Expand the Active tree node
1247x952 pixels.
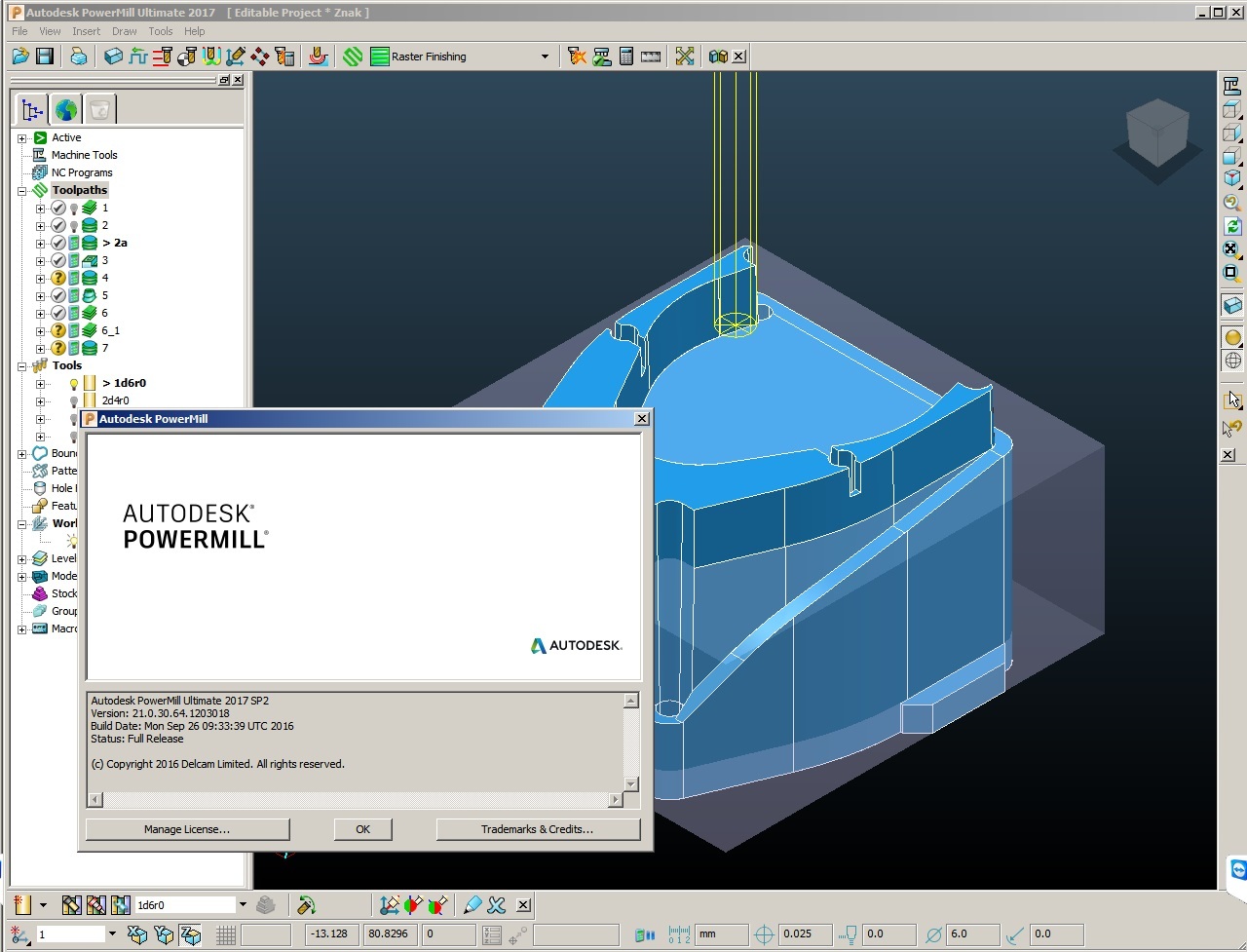22,138
